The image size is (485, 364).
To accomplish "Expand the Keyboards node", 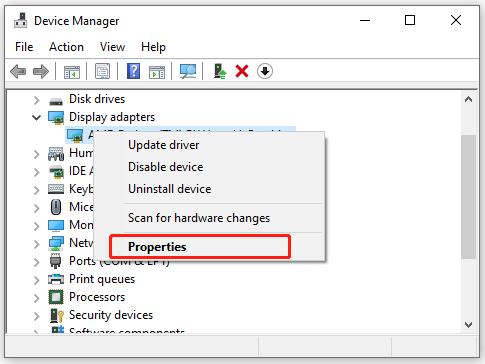I will click(x=36, y=190).
